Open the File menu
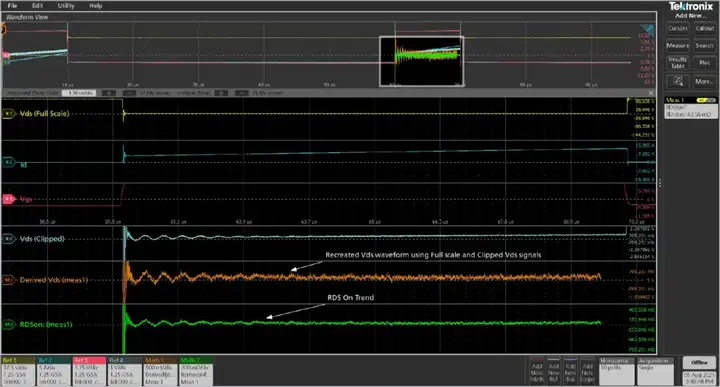The width and height of the screenshot is (720, 387). coord(12,6)
